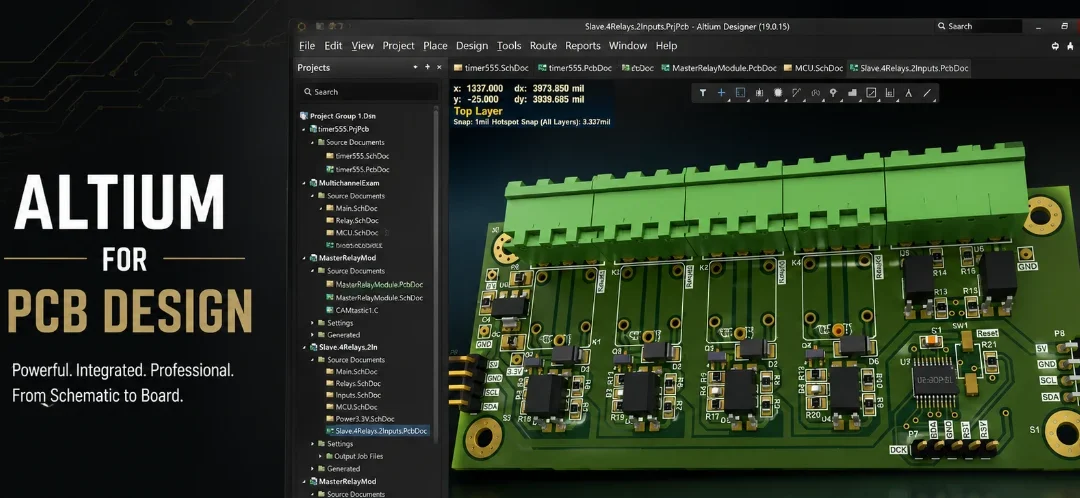Click the Altium logo icon in title bar
1080x498 pixels.
[302, 26]
